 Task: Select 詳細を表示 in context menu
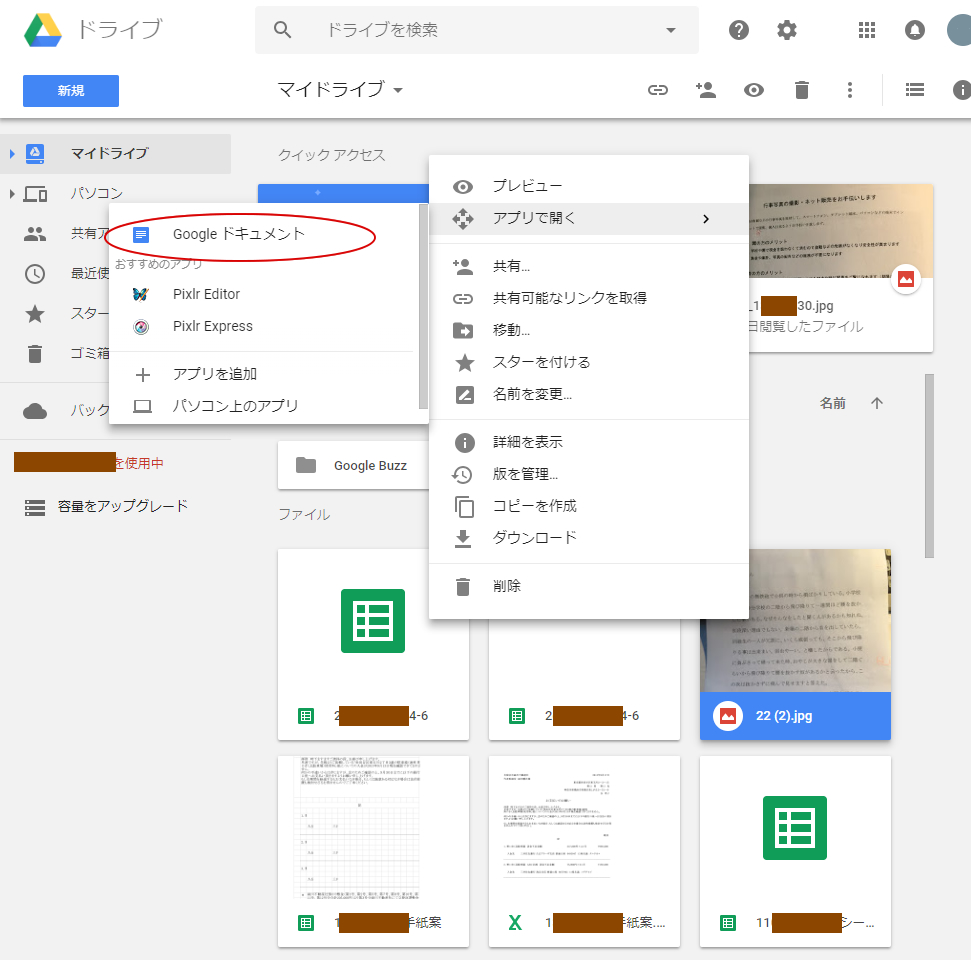point(588,442)
